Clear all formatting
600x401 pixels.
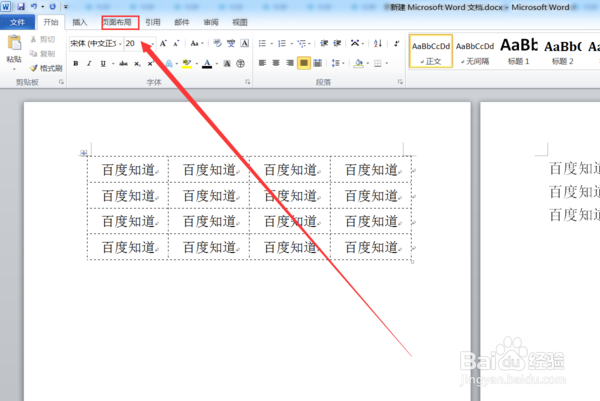point(217,43)
